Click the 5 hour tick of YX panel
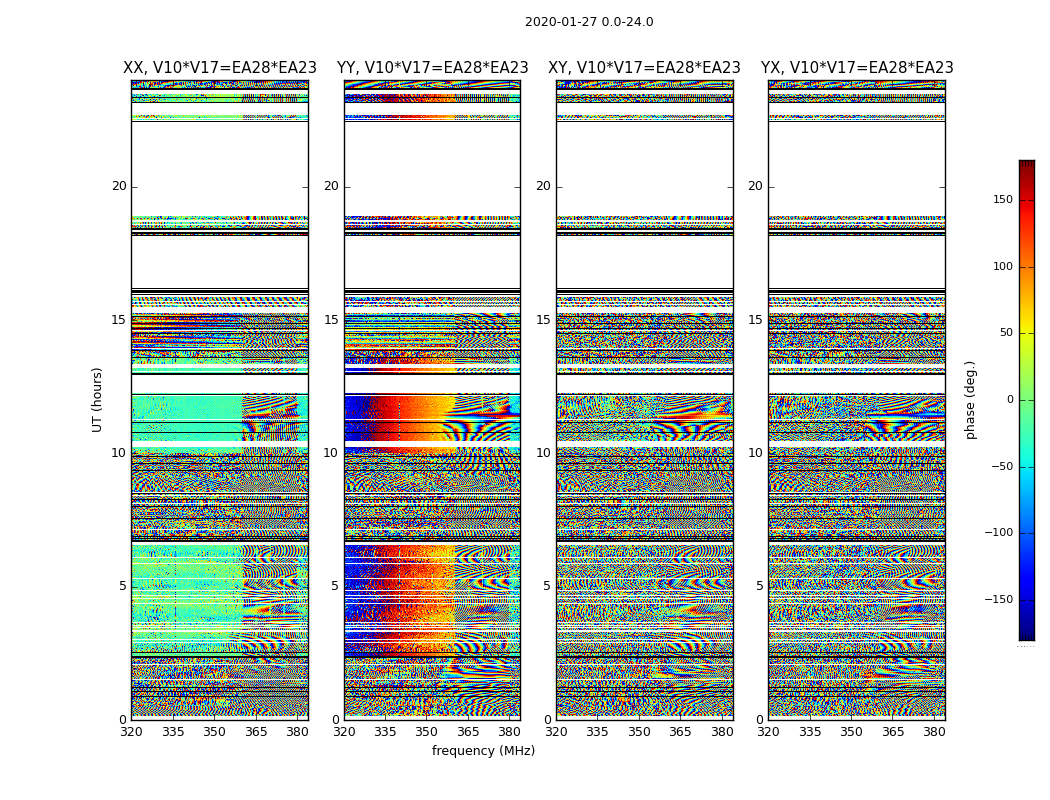Viewport: 1050px width, 800px height. (x=759, y=586)
